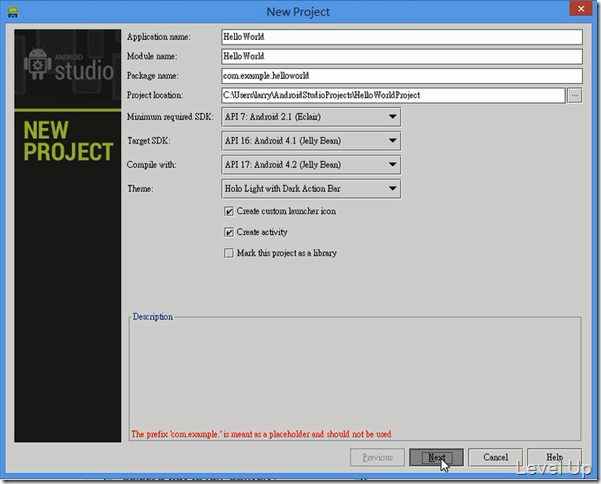Click into the Package name field
The height and width of the screenshot is (484, 601).
(x=402, y=76)
